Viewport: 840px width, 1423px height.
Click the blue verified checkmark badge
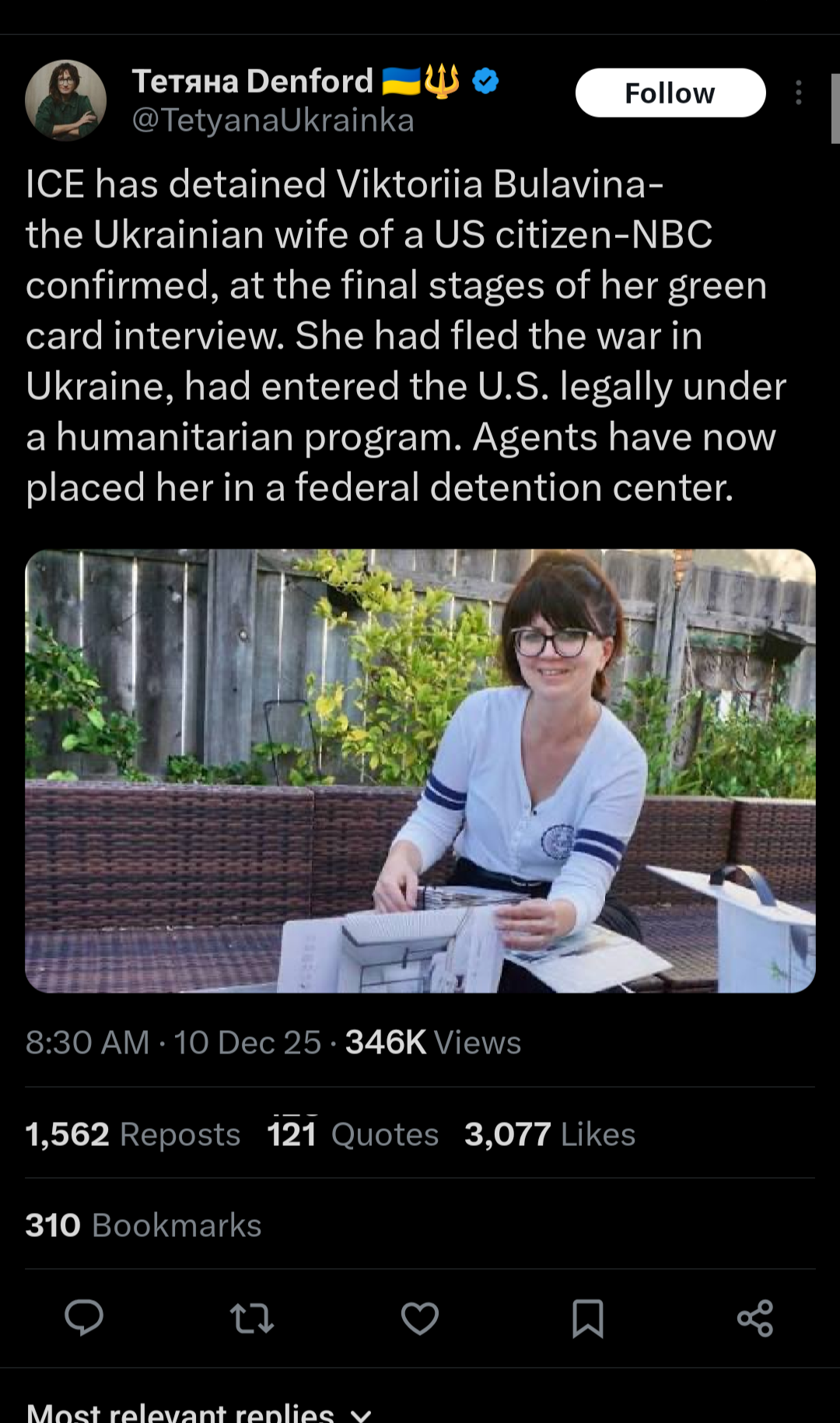click(x=485, y=81)
